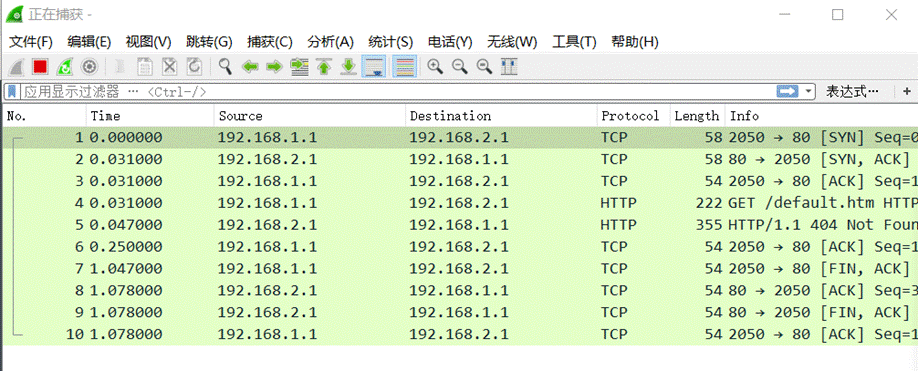Screen dimensions: 918x371
Task: Open the 视图(V) menu
Action: point(148,42)
